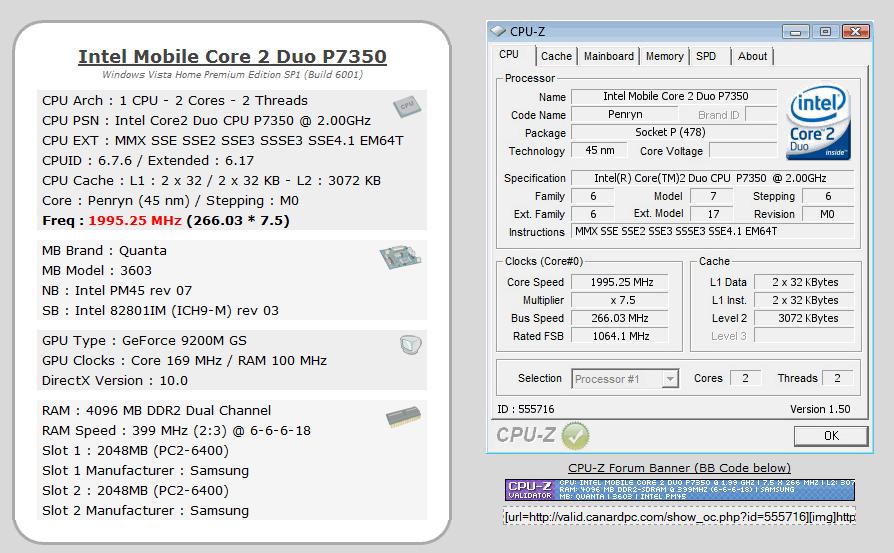This screenshot has height=553, width=894.
Task: Click the empty Core Voltage field
Action: point(743,151)
